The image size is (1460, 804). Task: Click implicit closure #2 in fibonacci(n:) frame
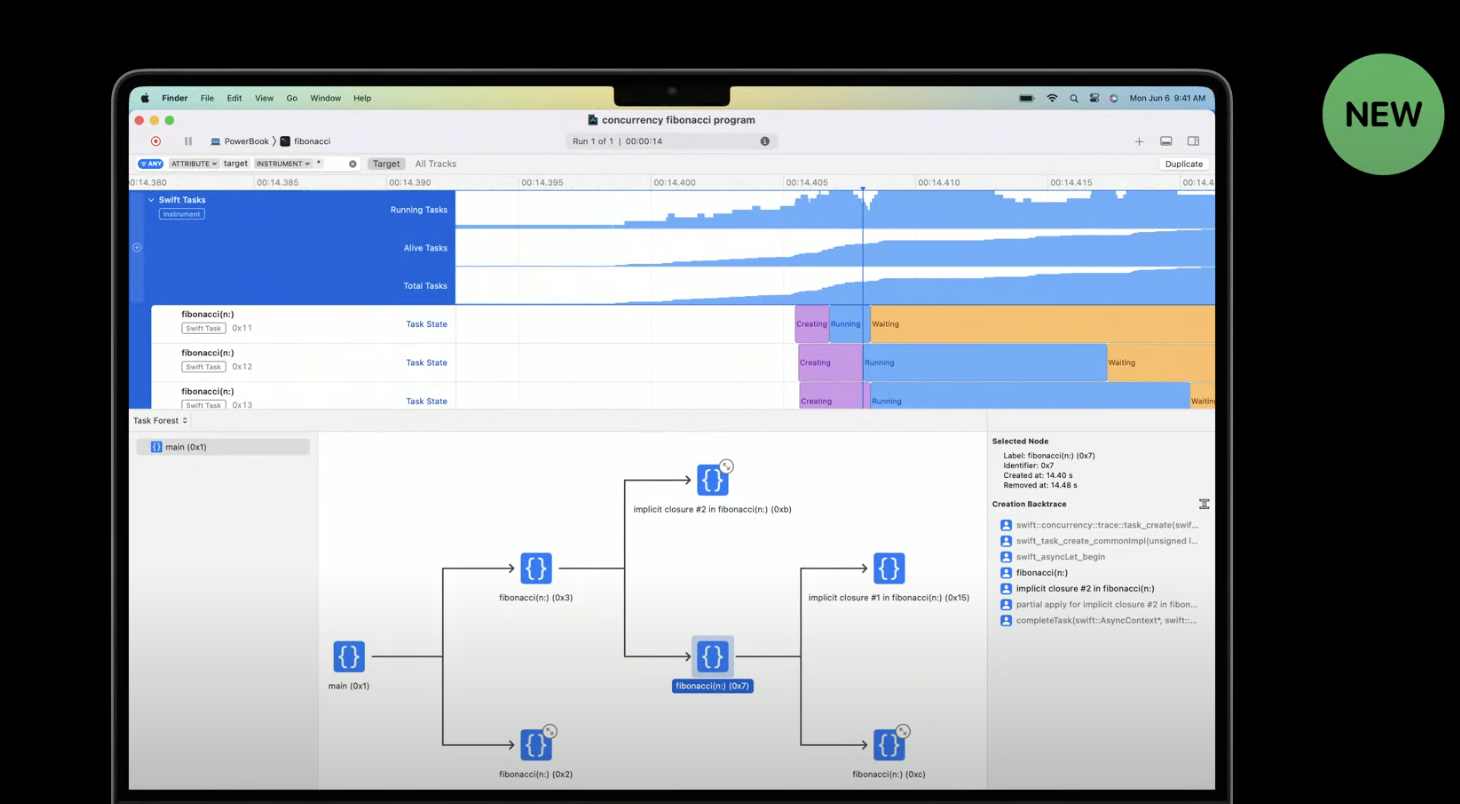1077,589
